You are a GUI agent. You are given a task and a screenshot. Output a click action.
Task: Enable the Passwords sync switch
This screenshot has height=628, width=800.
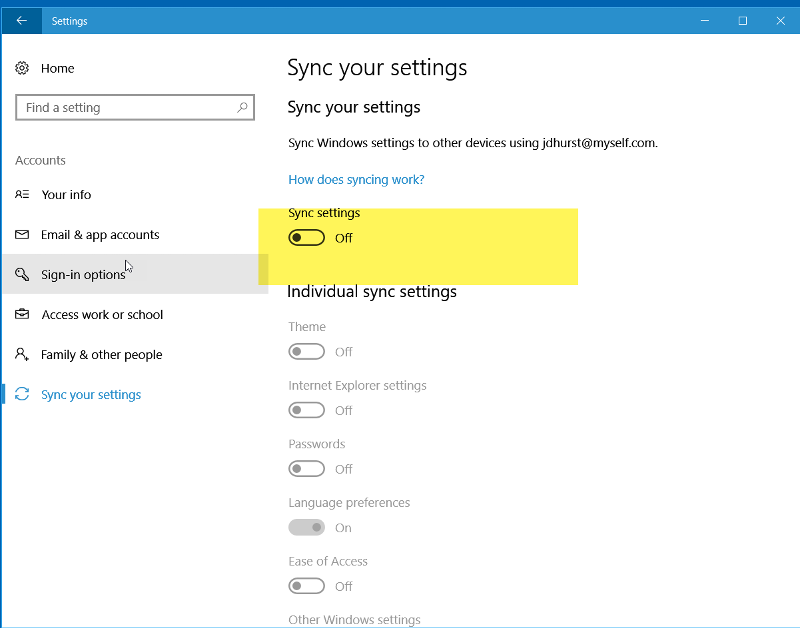coord(306,469)
